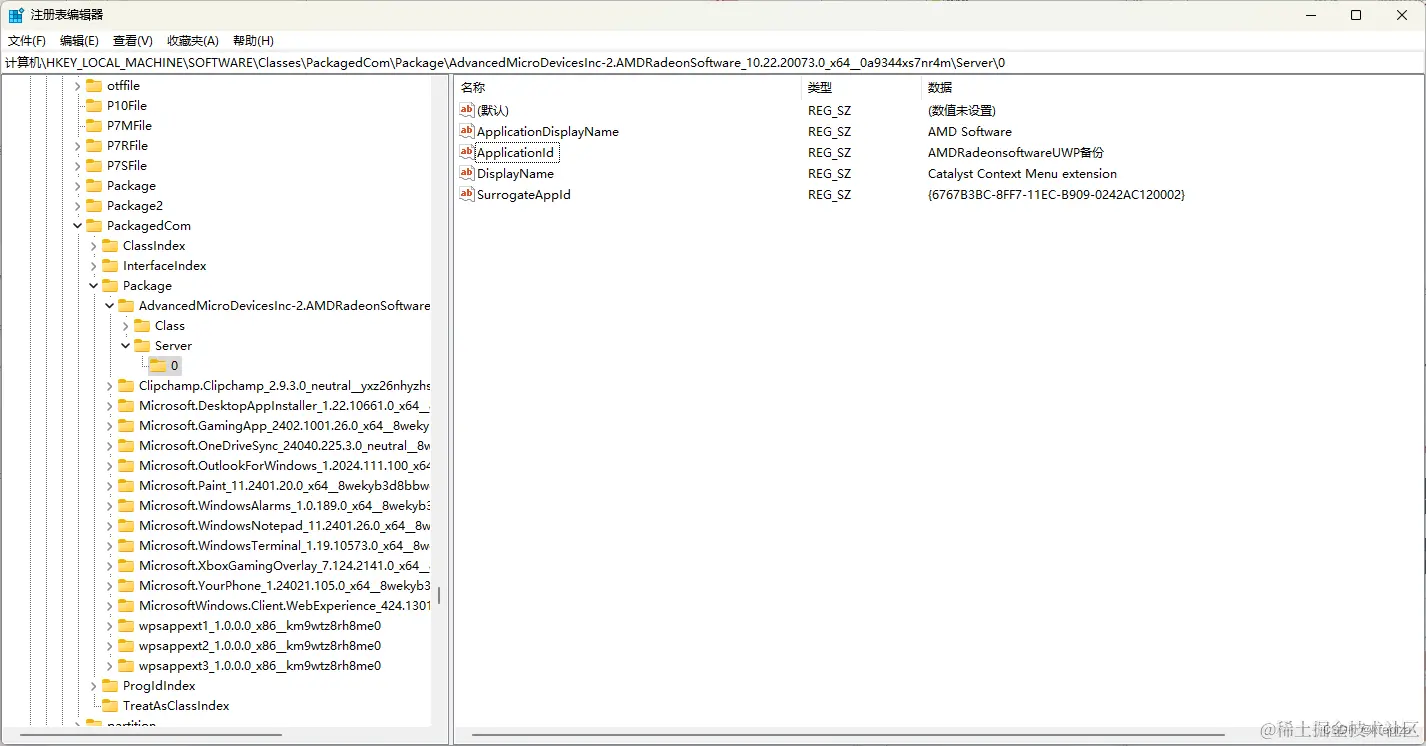Screen dimensions: 1426x746
Task: Collapse the PackagedCom tree node
Action: (78, 226)
